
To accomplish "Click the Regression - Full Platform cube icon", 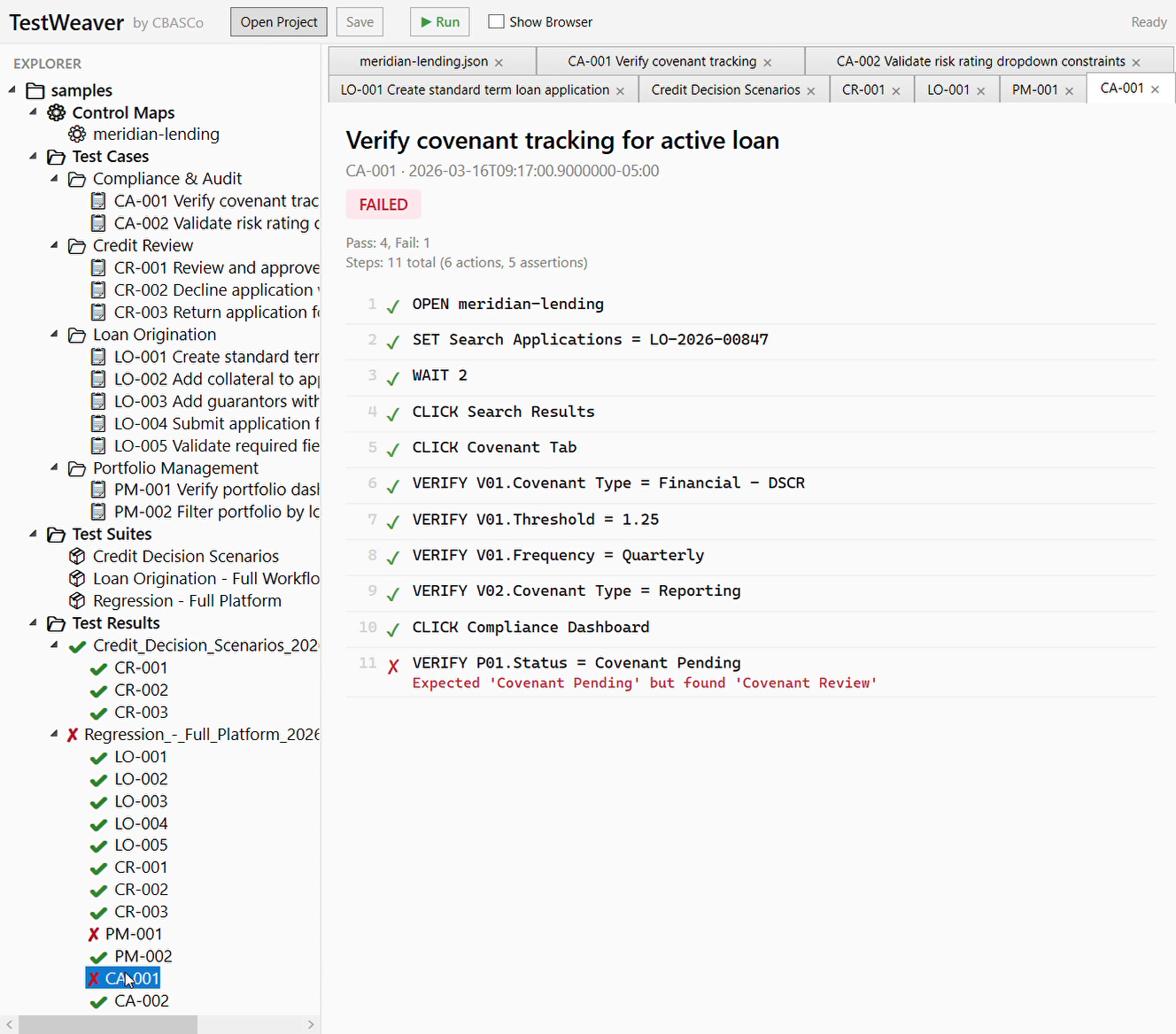I will pos(77,600).
